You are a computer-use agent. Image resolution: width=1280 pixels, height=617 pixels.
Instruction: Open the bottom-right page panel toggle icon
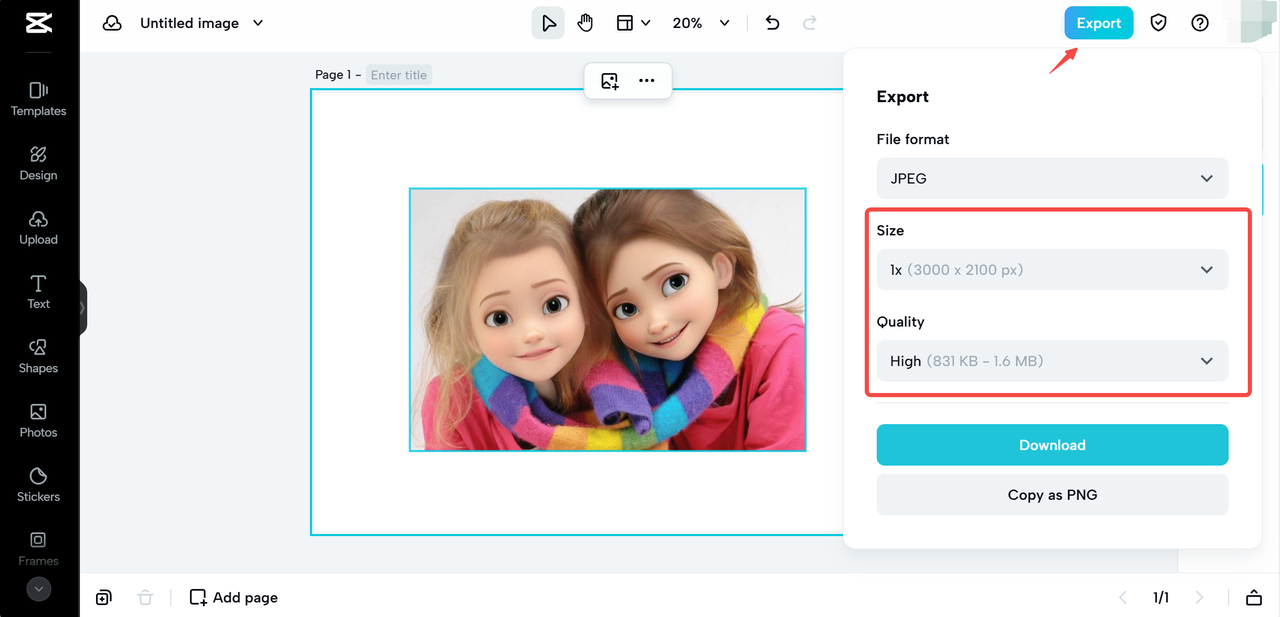(x=1253, y=597)
